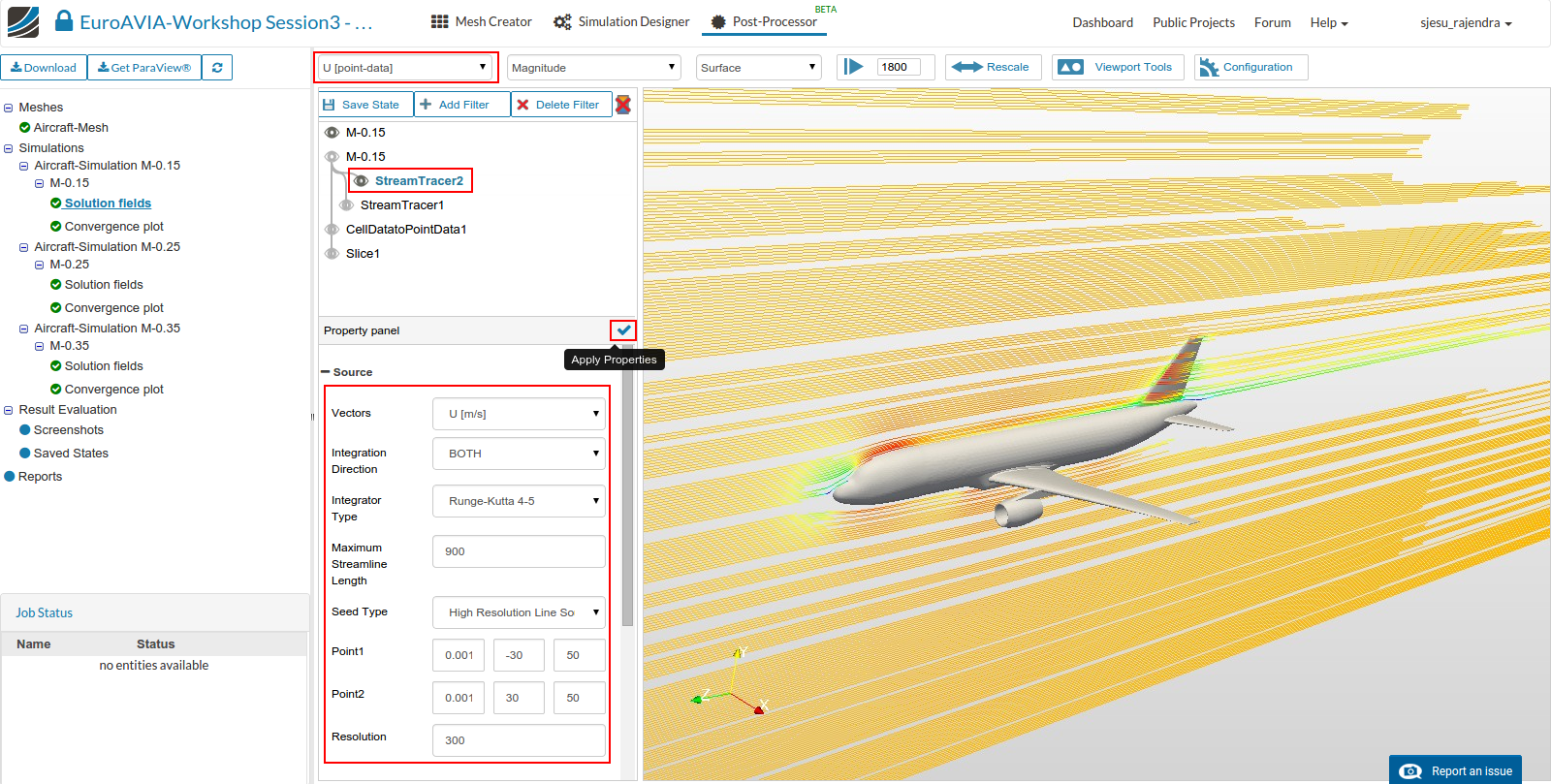This screenshot has height=784, width=1551.
Task: Click the Job Status header
Action: (x=155, y=612)
